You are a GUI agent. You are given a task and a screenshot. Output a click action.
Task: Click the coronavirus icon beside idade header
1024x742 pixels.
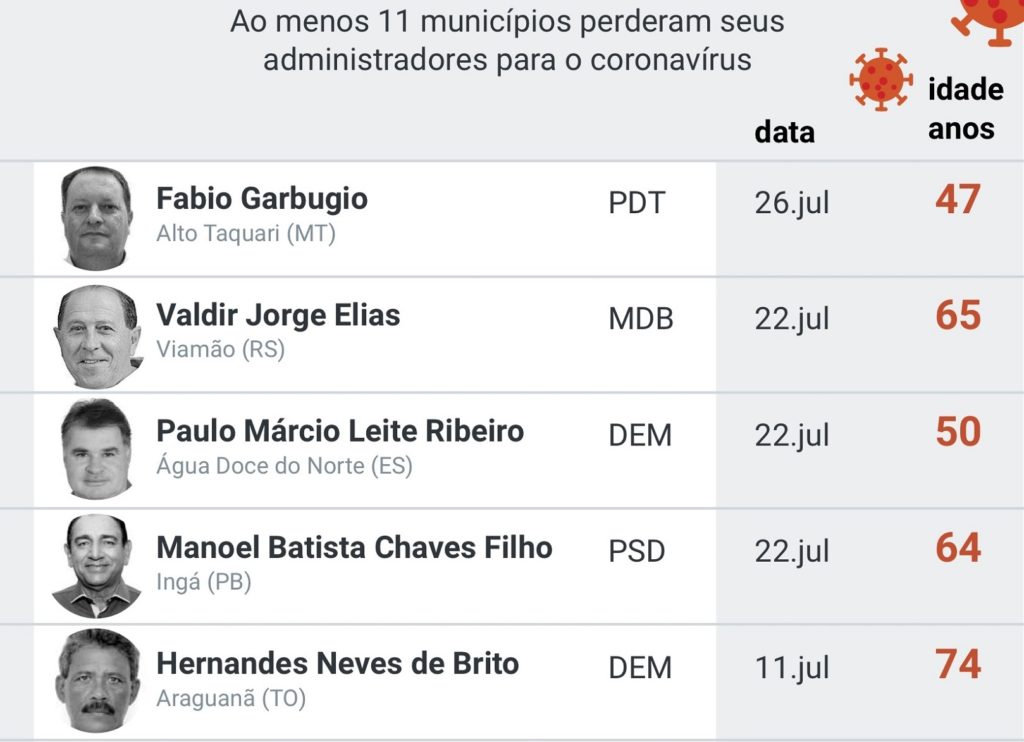(881, 79)
